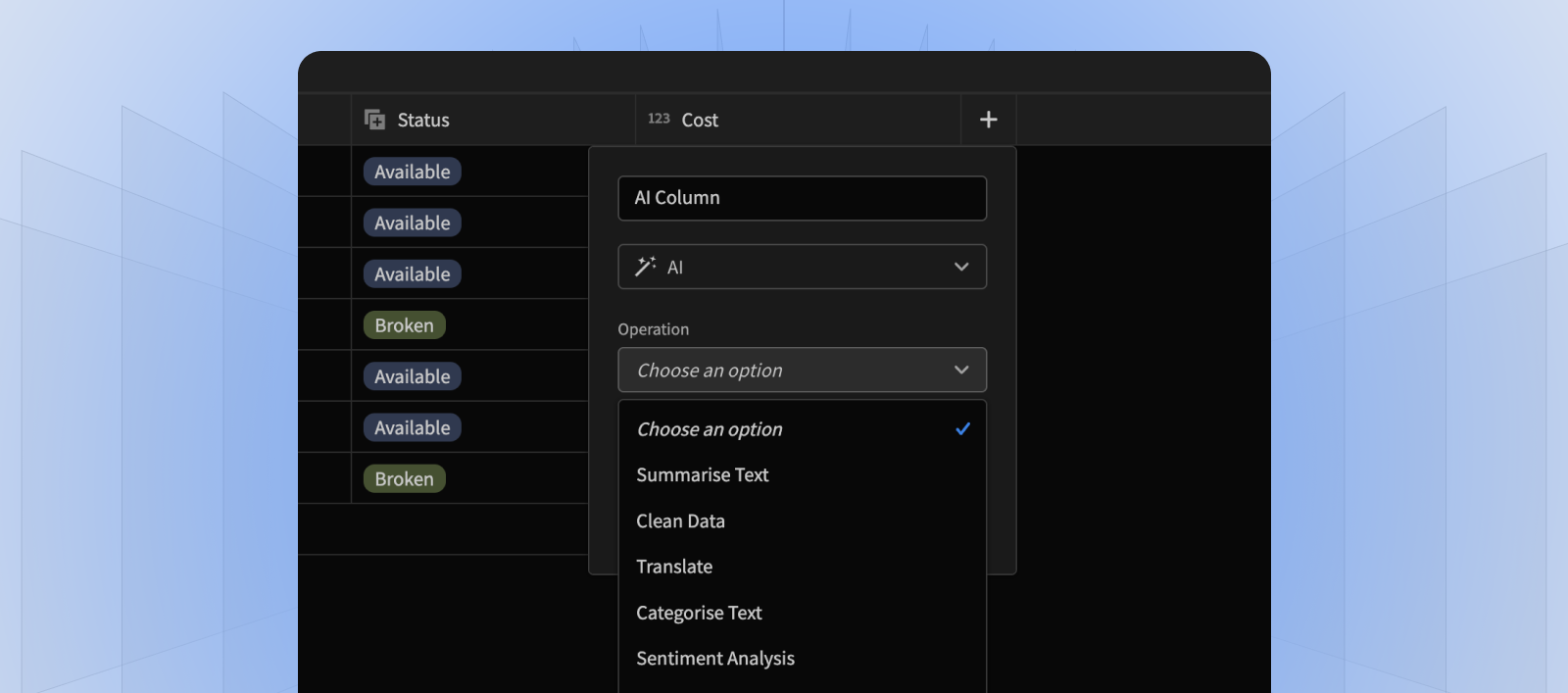Click the AI Column name field

[802, 198]
